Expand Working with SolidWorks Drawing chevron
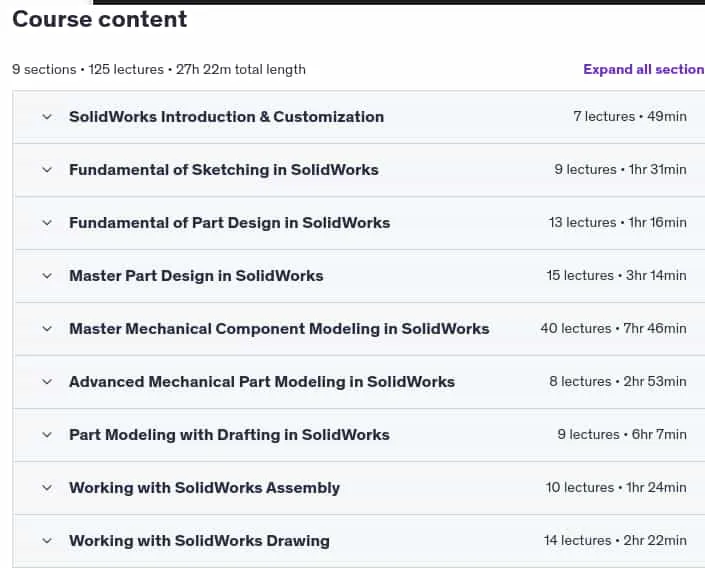The width and height of the screenshot is (705, 568). click(x=47, y=541)
